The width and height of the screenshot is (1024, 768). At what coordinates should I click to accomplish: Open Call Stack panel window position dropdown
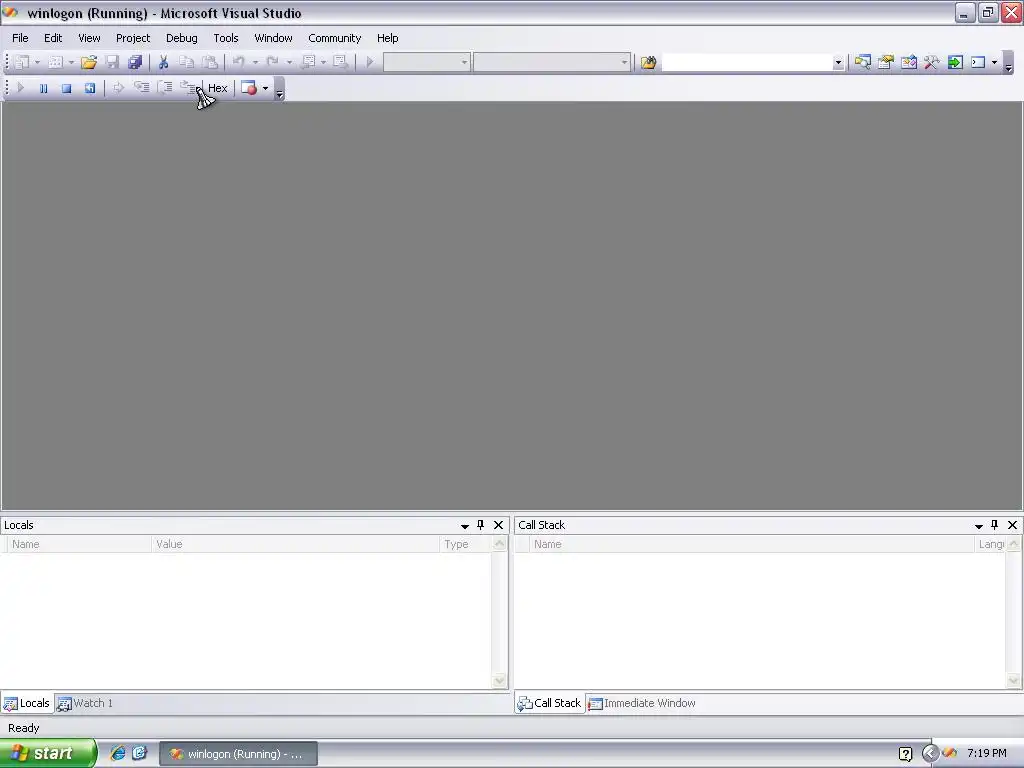click(x=979, y=526)
